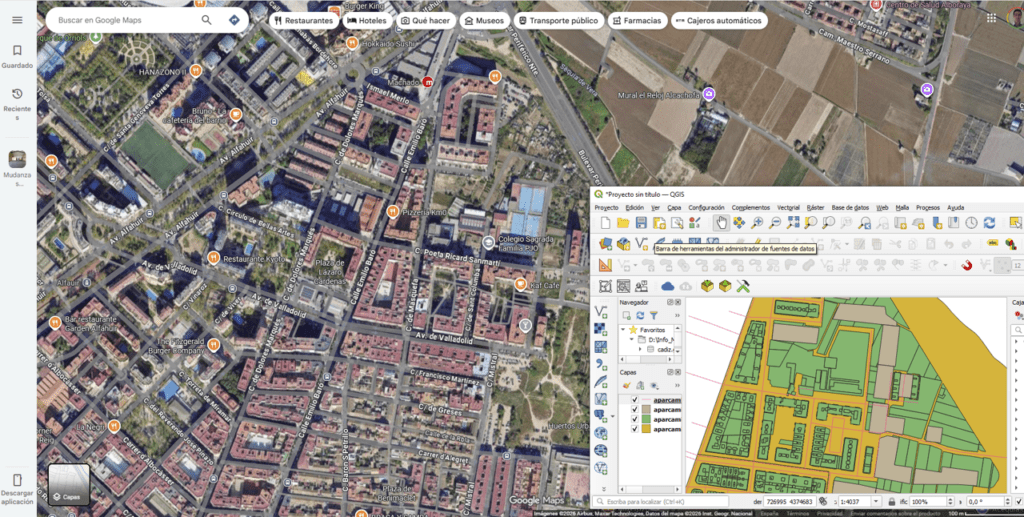
Task: Open the Data Source Manager icon
Action: click(605, 244)
